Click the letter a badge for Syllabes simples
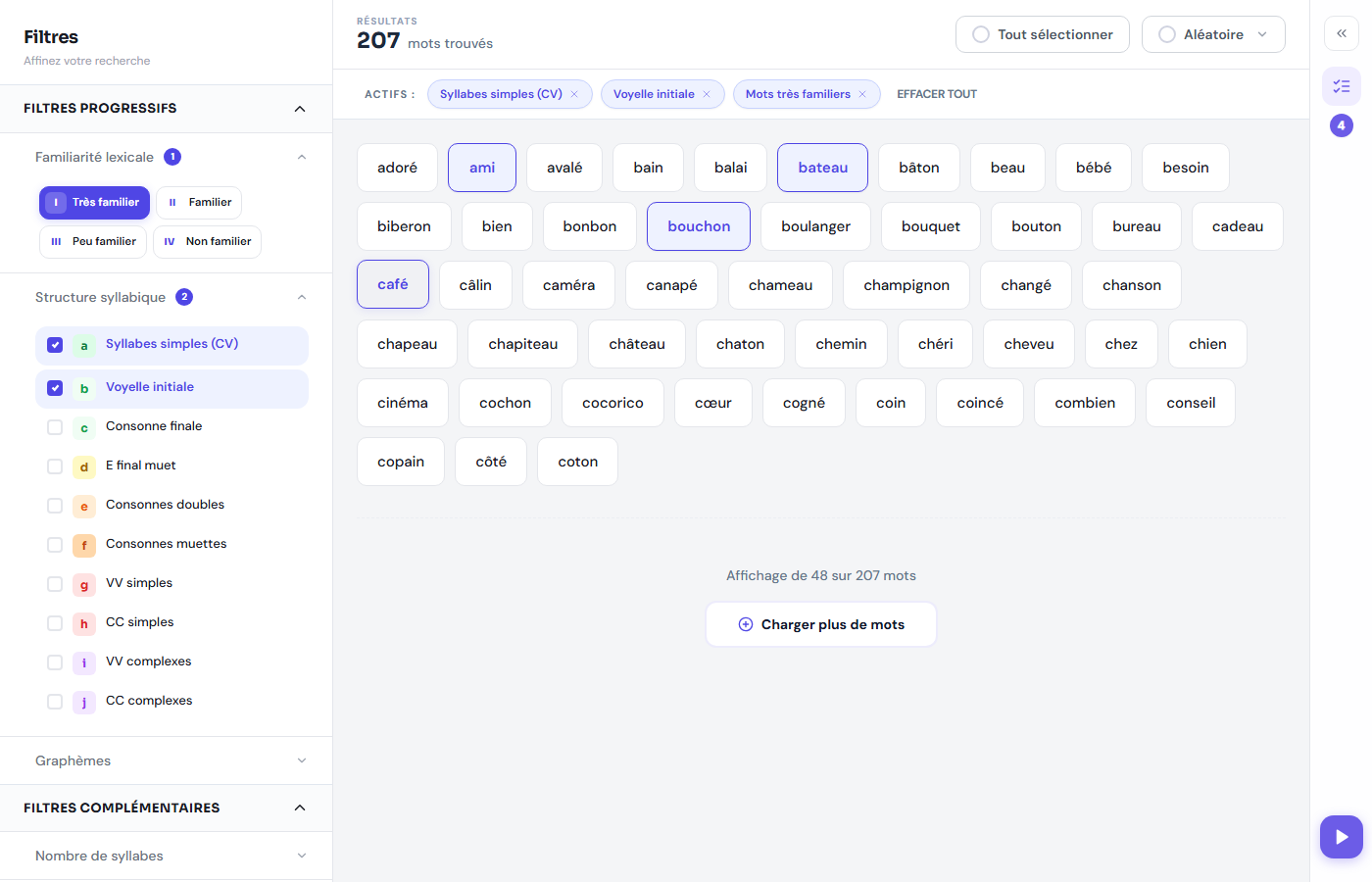This screenshot has width=1372, height=882. [84, 345]
